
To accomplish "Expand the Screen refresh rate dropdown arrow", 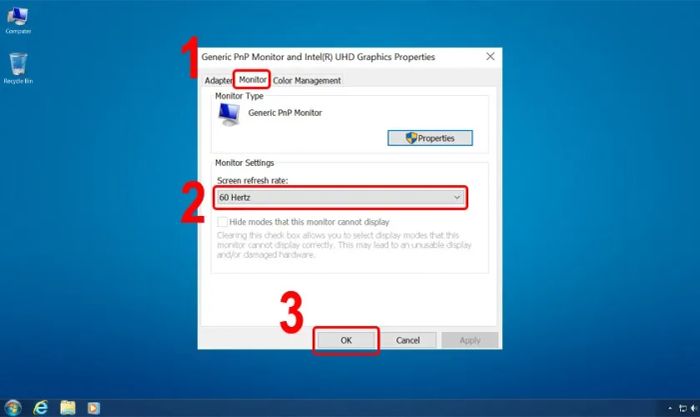I will pyautogui.click(x=457, y=197).
